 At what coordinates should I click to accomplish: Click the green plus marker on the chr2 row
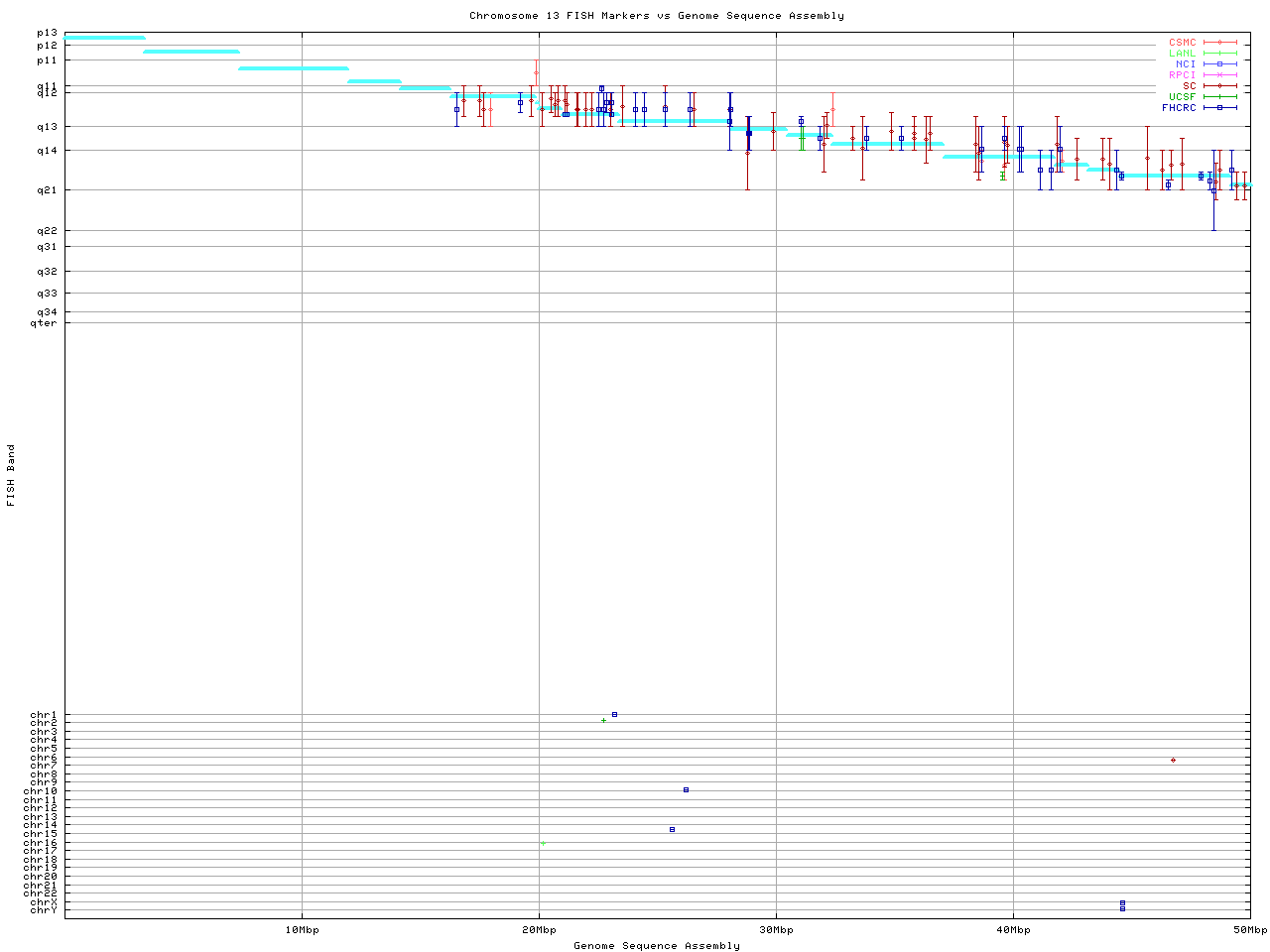pyautogui.click(x=603, y=720)
